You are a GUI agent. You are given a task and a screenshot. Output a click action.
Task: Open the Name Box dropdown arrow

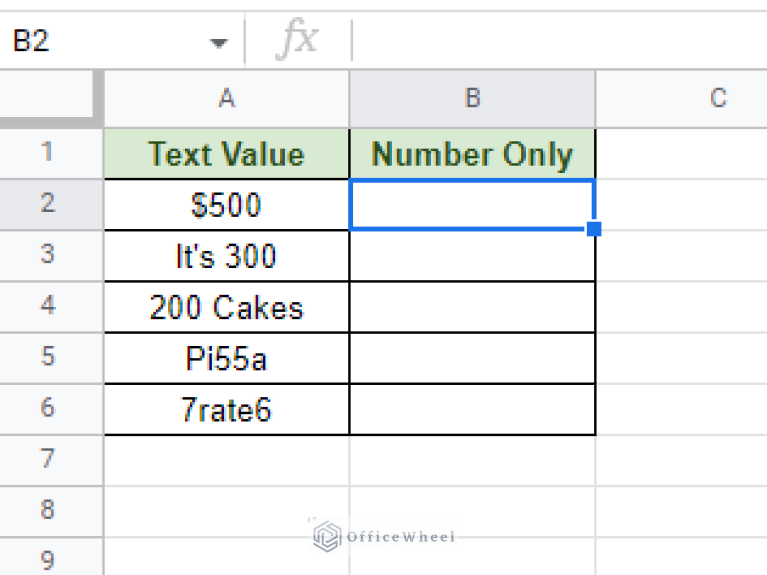pyautogui.click(x=219, y=43)
